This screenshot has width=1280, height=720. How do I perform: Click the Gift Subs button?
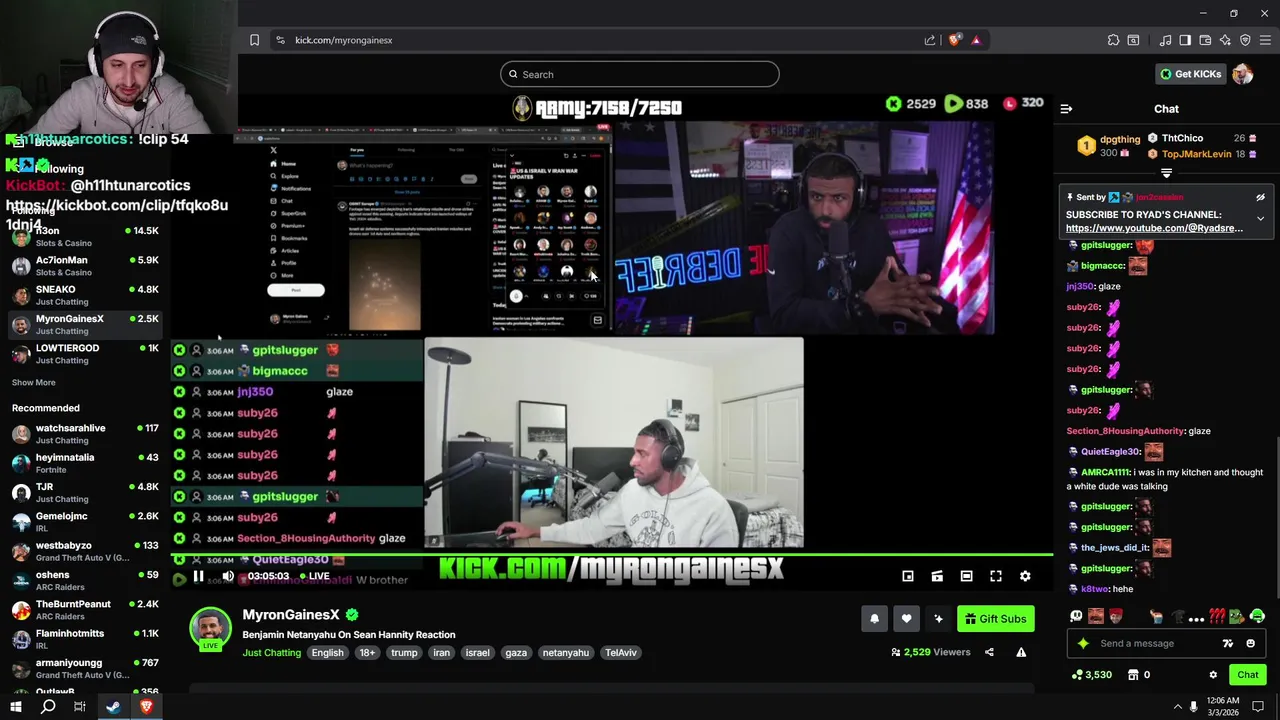pos(995,619)
